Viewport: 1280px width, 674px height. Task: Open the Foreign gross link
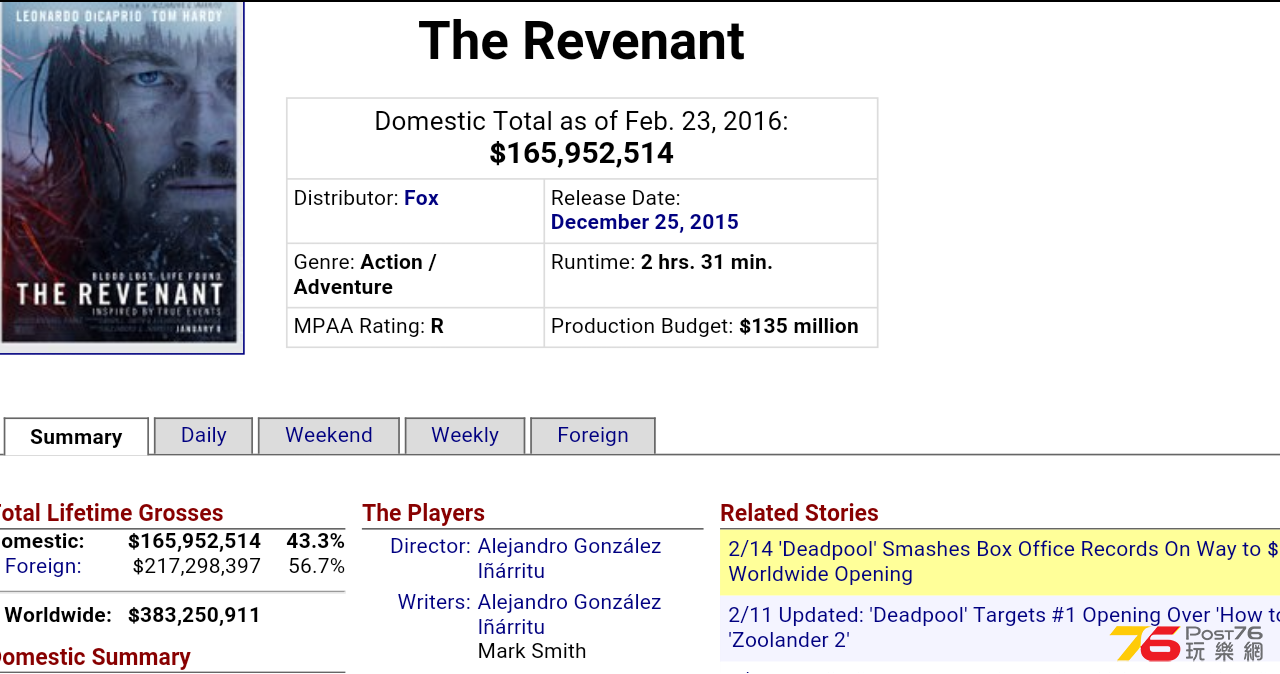[43, 566]
